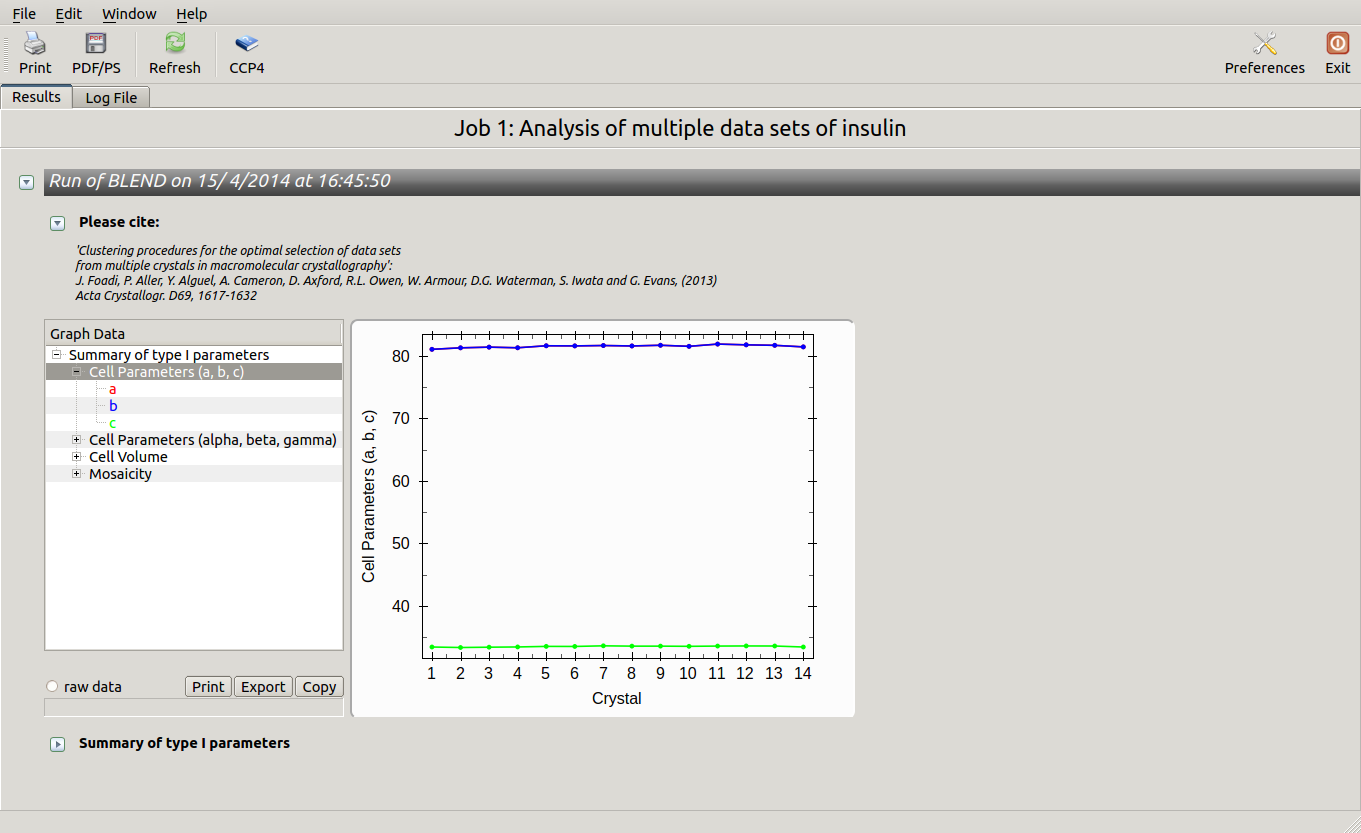Open Preferences with the tools icon
This screenshot has width=1361, height=833.
click(x=1264, y=44)
